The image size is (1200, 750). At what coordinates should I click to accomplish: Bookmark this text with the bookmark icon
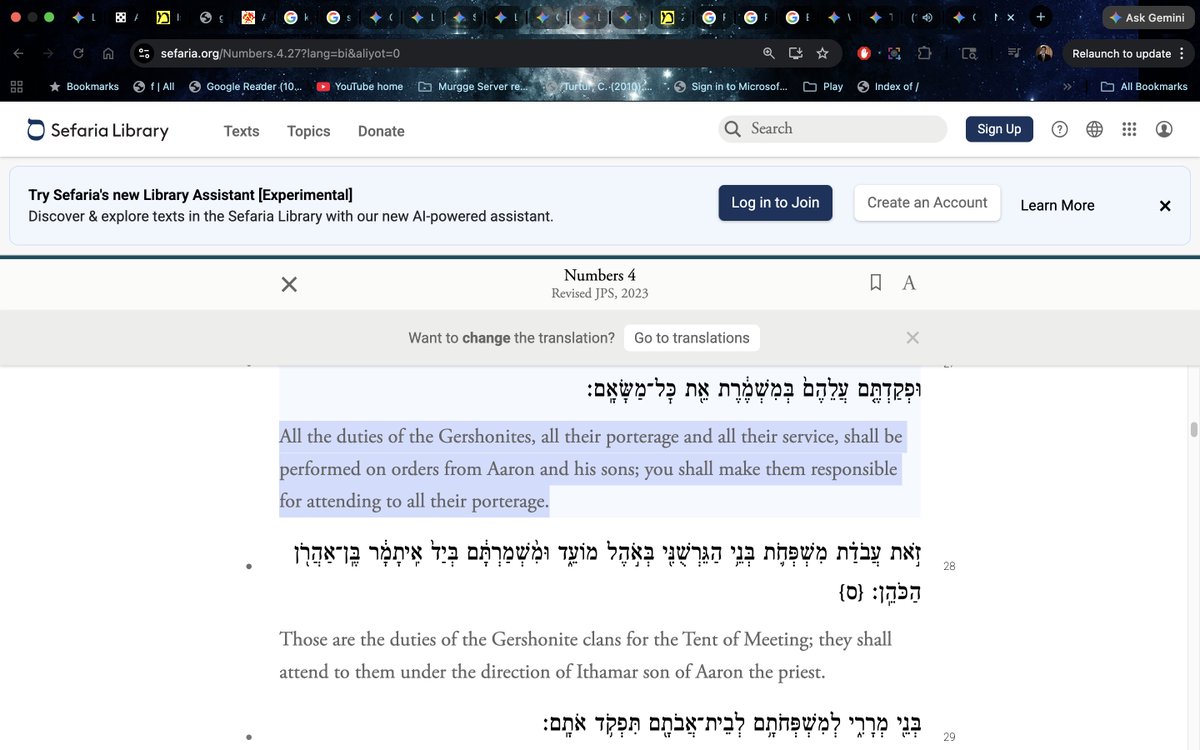876,283
